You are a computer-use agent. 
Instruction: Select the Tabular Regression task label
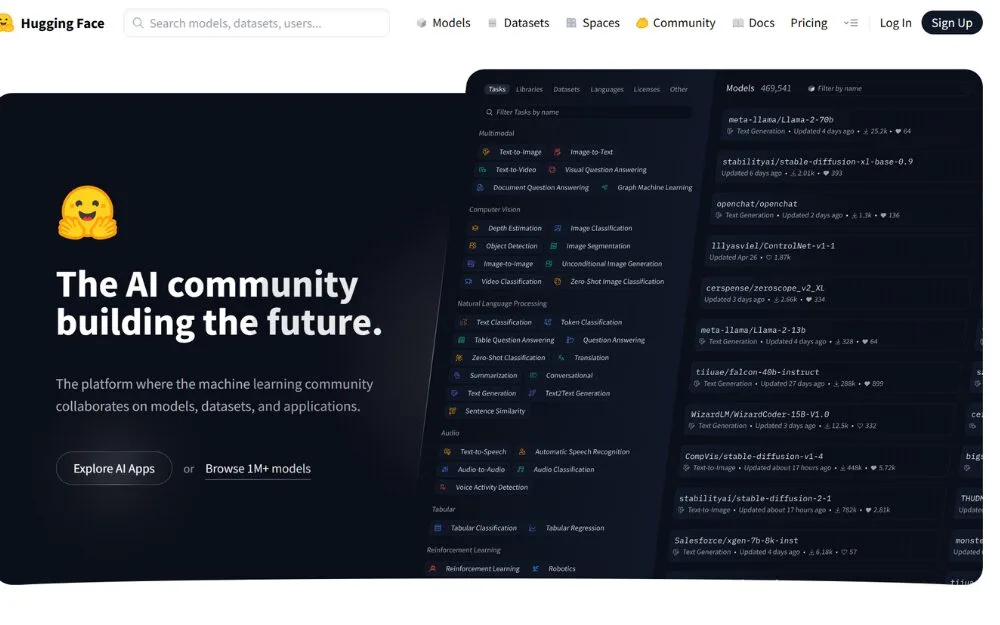point(575,528)
